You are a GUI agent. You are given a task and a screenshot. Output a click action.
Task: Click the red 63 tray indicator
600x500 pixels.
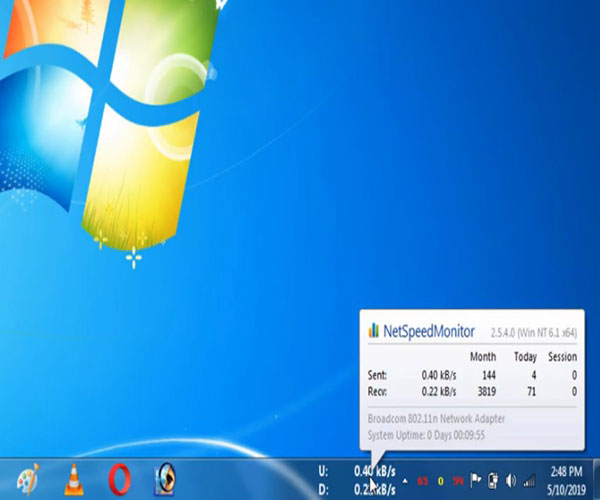[x=422, y=481]
